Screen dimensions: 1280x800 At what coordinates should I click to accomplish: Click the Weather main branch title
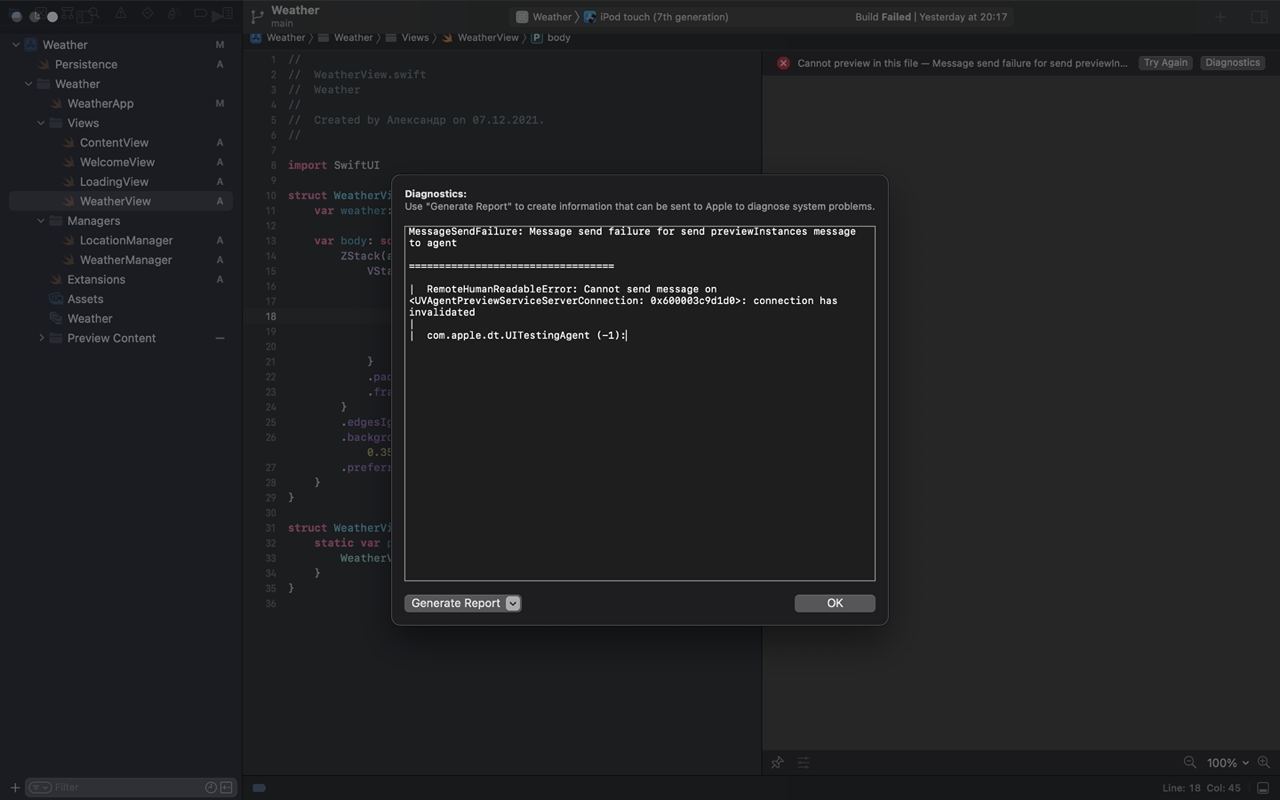[295, 16]
